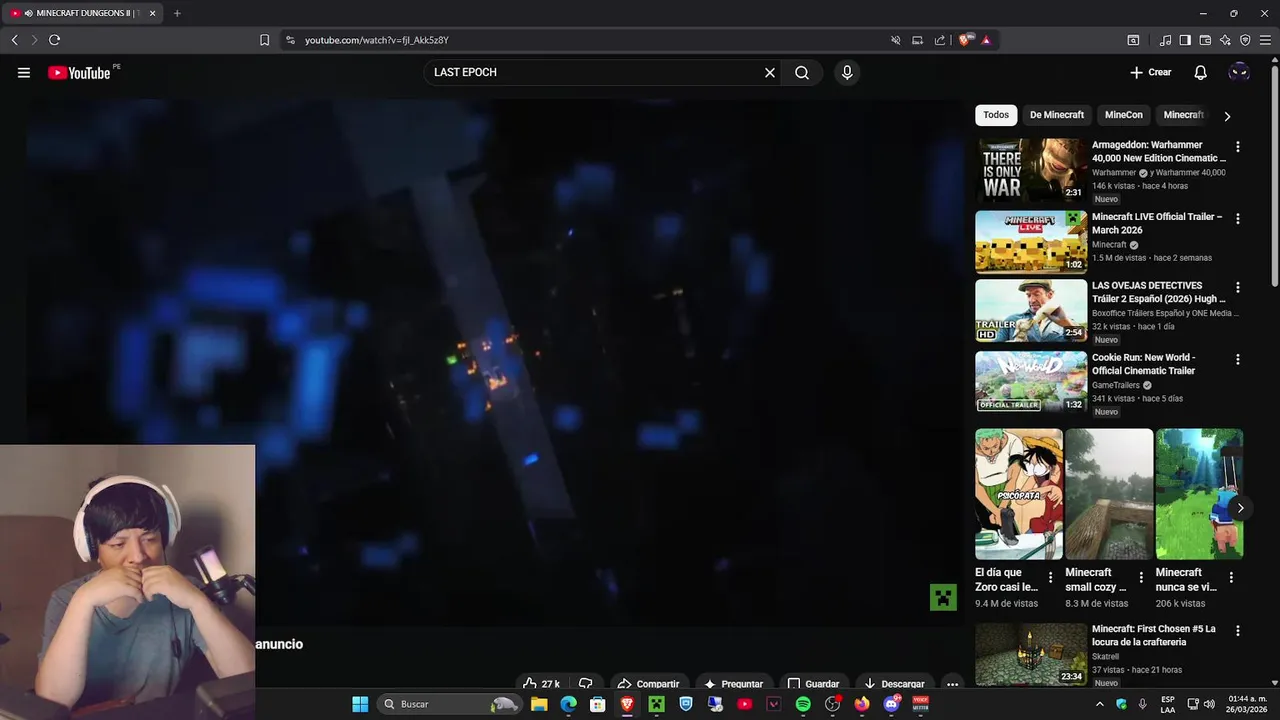Open Minecraft LIVE Official Trailer title
Screen dimensions: 1280x720
coord(1157,223)
